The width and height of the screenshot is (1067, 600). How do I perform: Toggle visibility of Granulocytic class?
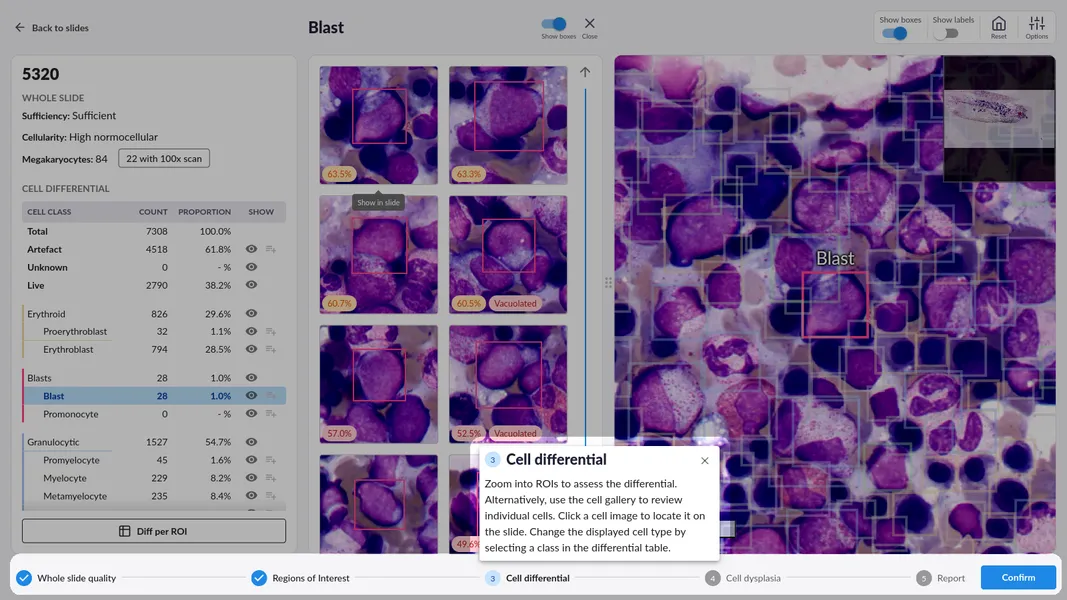tap(252, 442)
